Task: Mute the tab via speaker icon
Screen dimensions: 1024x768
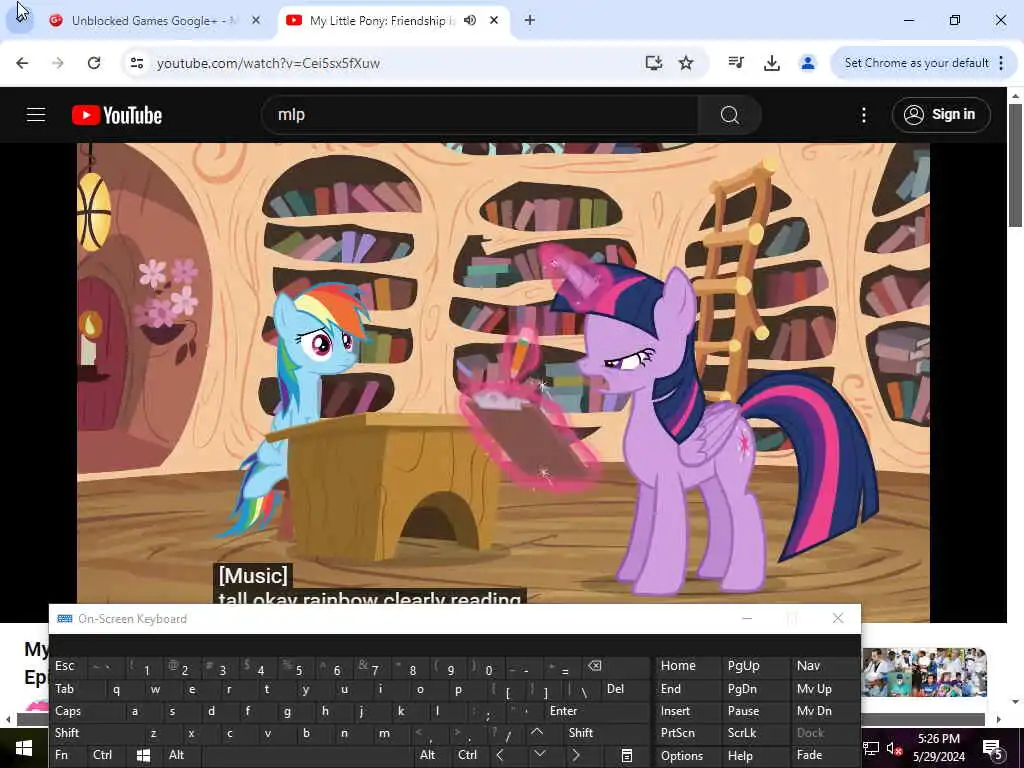Action: (470, 20)
